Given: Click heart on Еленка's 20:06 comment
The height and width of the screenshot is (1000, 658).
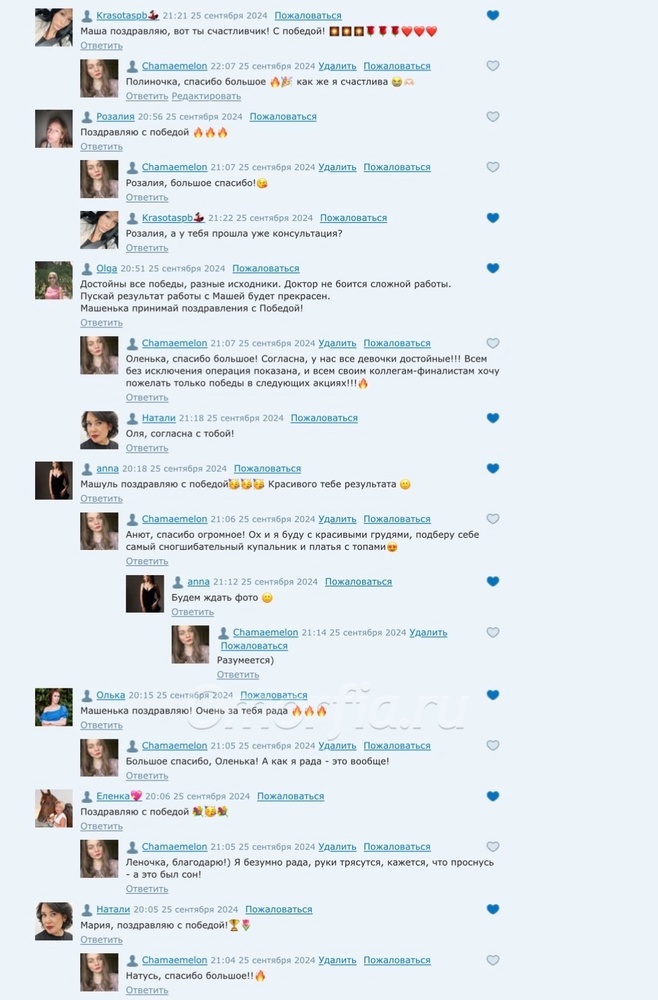Looking at the screenshot, I should coord(492,797).
